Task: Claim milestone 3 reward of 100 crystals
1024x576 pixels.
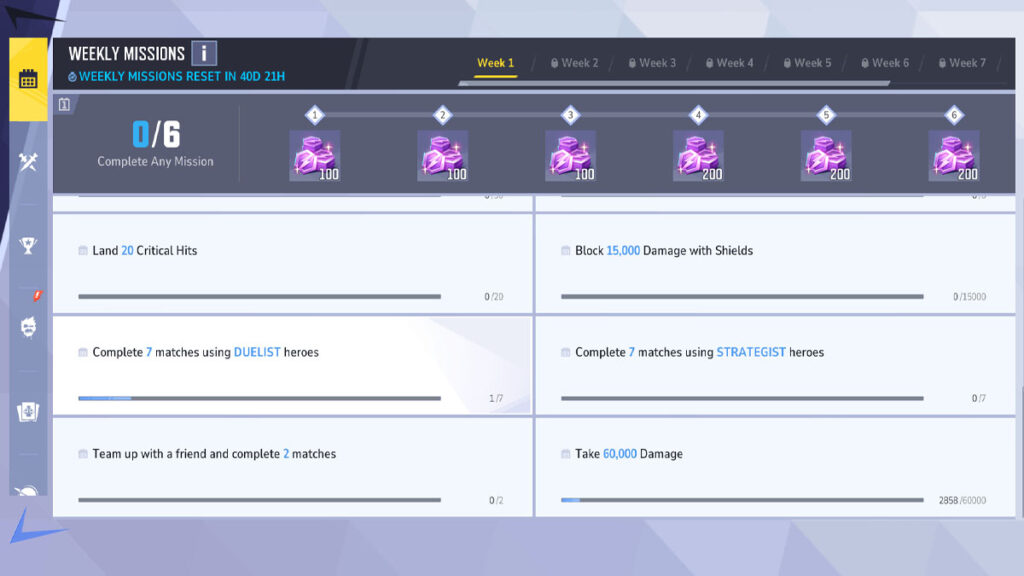Action: pos(570,156)
